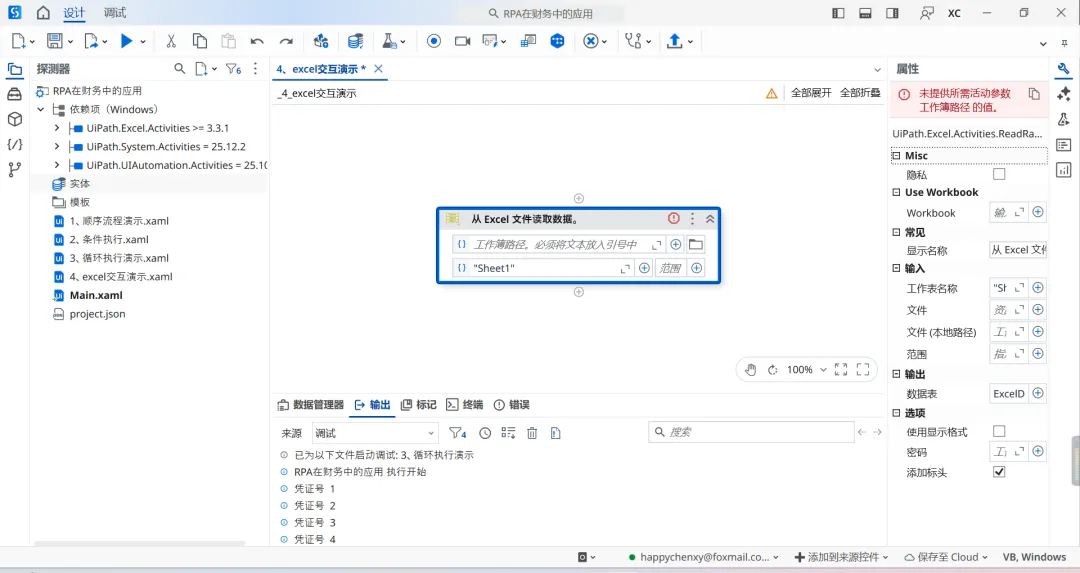Click the 范围 field in Excel activity

(670, 268)
